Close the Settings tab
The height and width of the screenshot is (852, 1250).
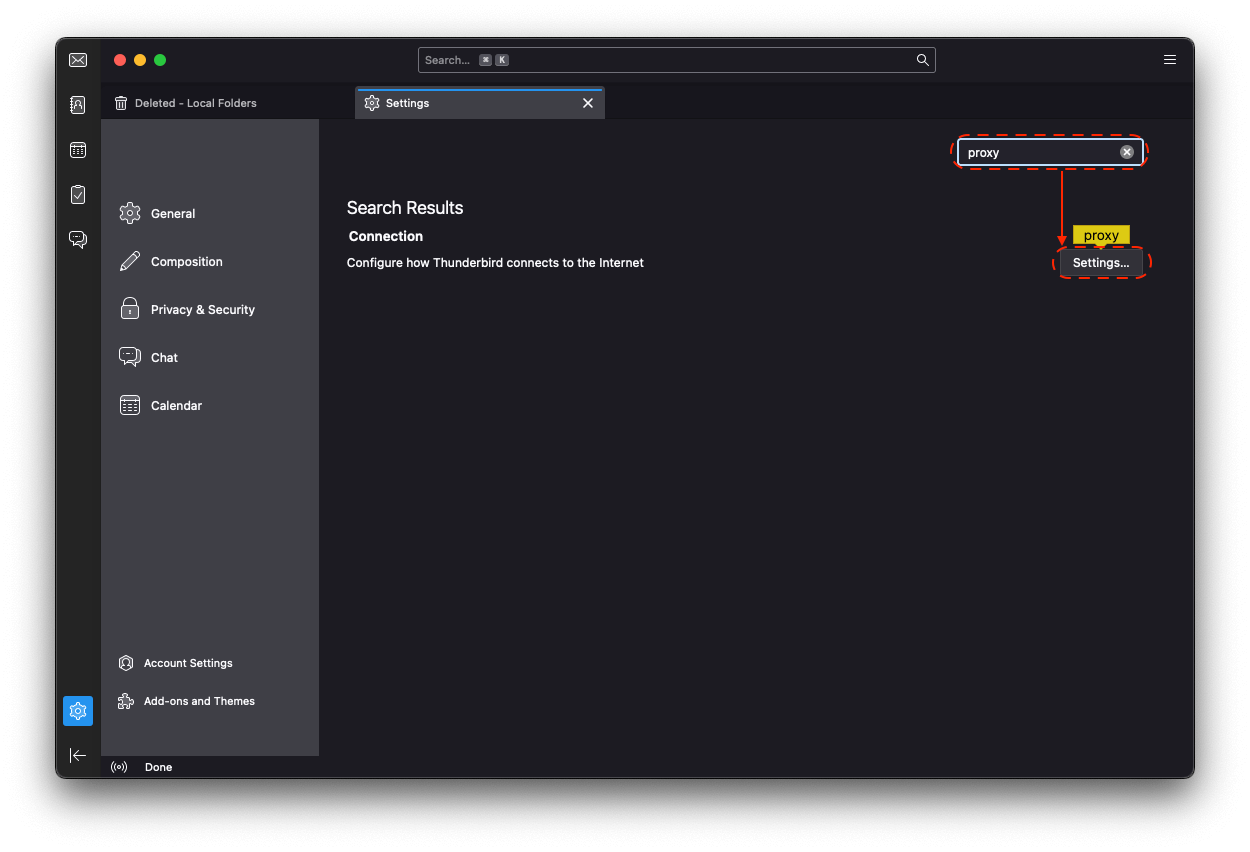click(x=588, y=103)
